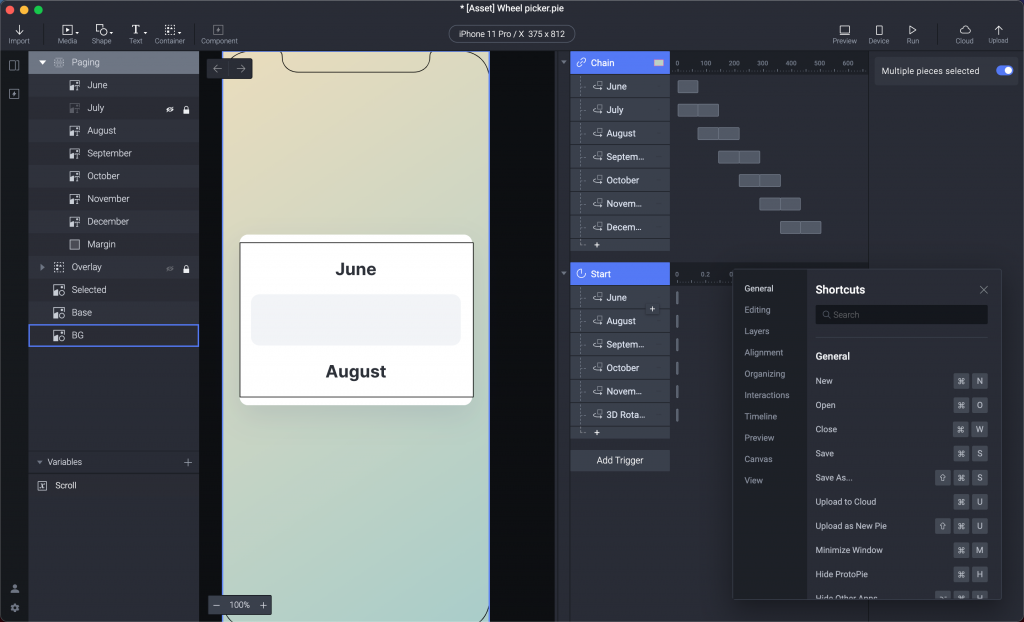
Task: Open the Text tool menu
Action: pyautogui.click(x=136, y=34)
